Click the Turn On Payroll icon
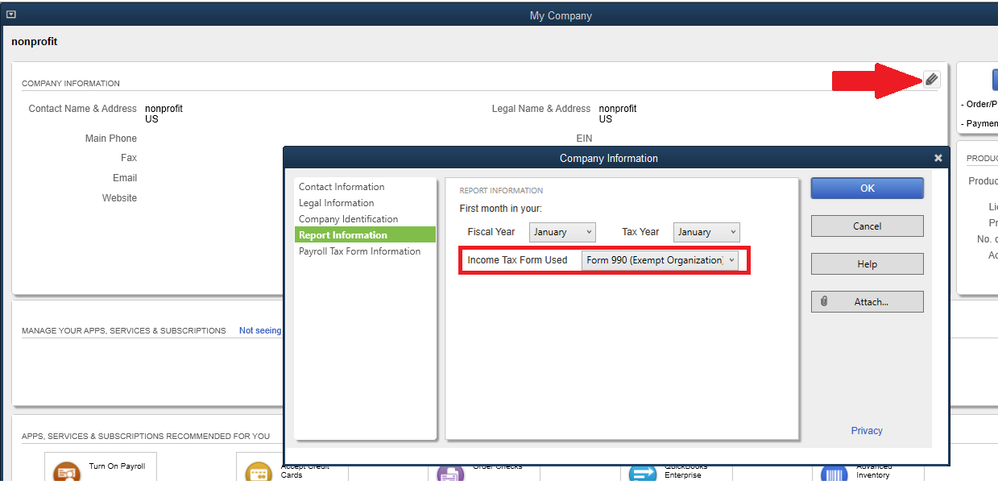This screenshot has width=998, height=493. coord(67,474)
